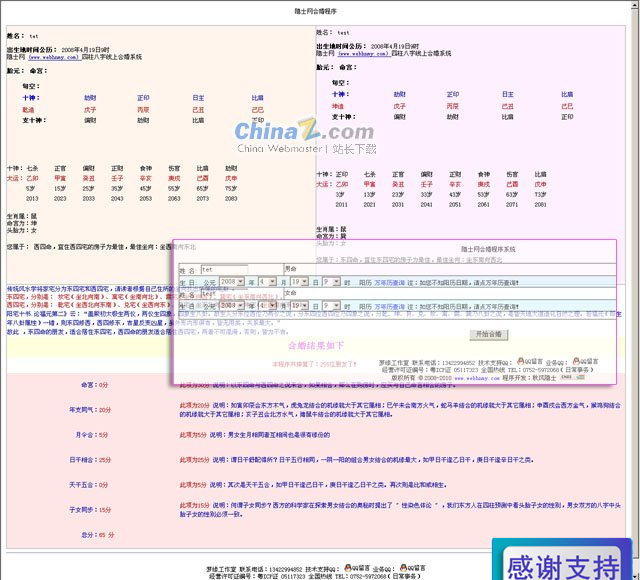This screenshot has width=640, height=580.
Task: Open the hour dropdown in 女命 row
Action: click(331, 306)
